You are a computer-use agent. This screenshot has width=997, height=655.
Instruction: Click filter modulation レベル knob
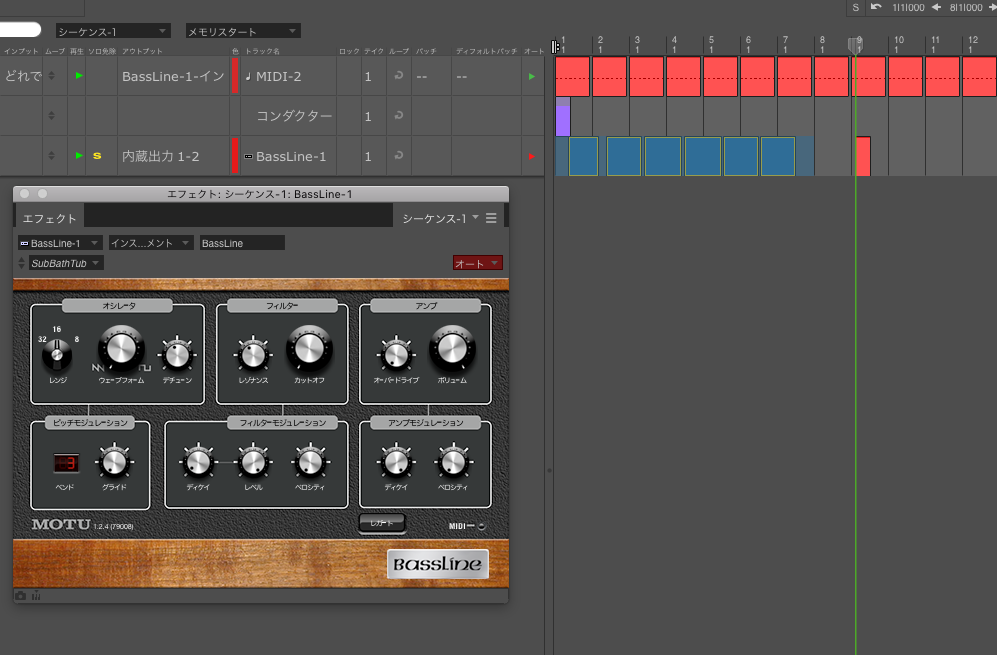click(253, 462)
